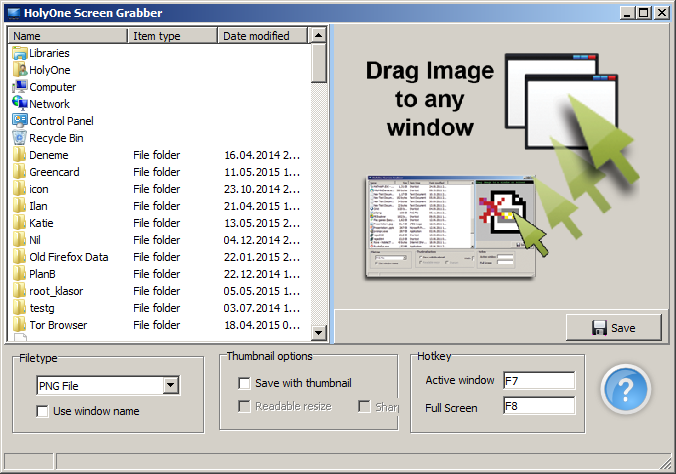Image resolution: width=676 pixels, height=474 pixels.
Task: Close the HolyOne Screen Grabber window
Action: click(662, 13)
